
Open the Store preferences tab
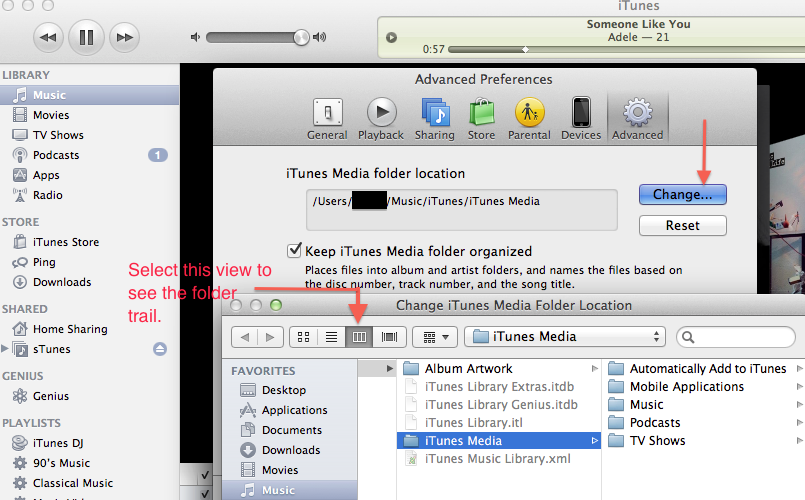pyautogui.click(x=482, y=119)
